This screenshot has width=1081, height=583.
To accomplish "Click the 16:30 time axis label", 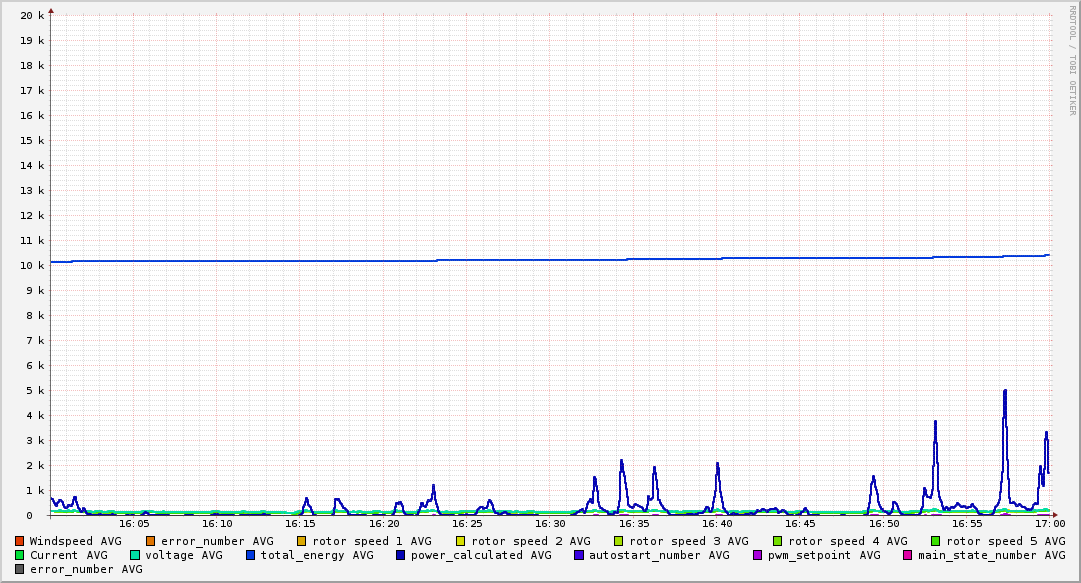I will tap(550, 523).
